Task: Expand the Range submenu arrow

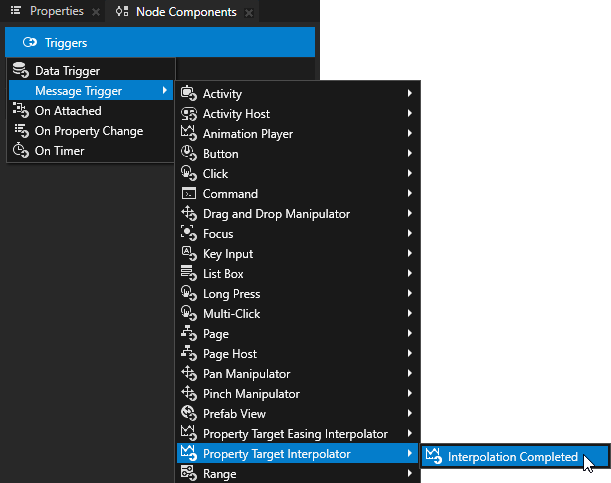Action: (x=410, y=474)
